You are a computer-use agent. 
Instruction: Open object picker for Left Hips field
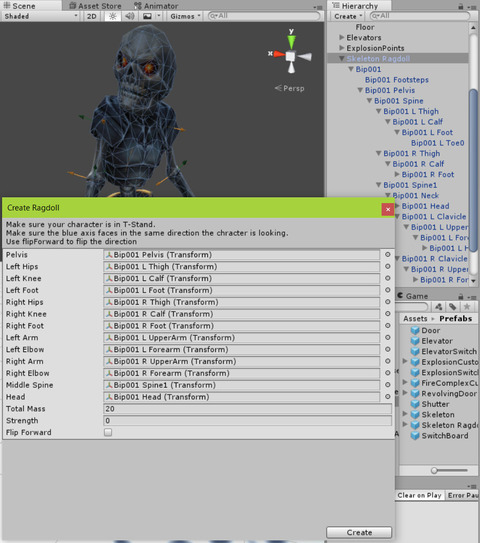388,266
